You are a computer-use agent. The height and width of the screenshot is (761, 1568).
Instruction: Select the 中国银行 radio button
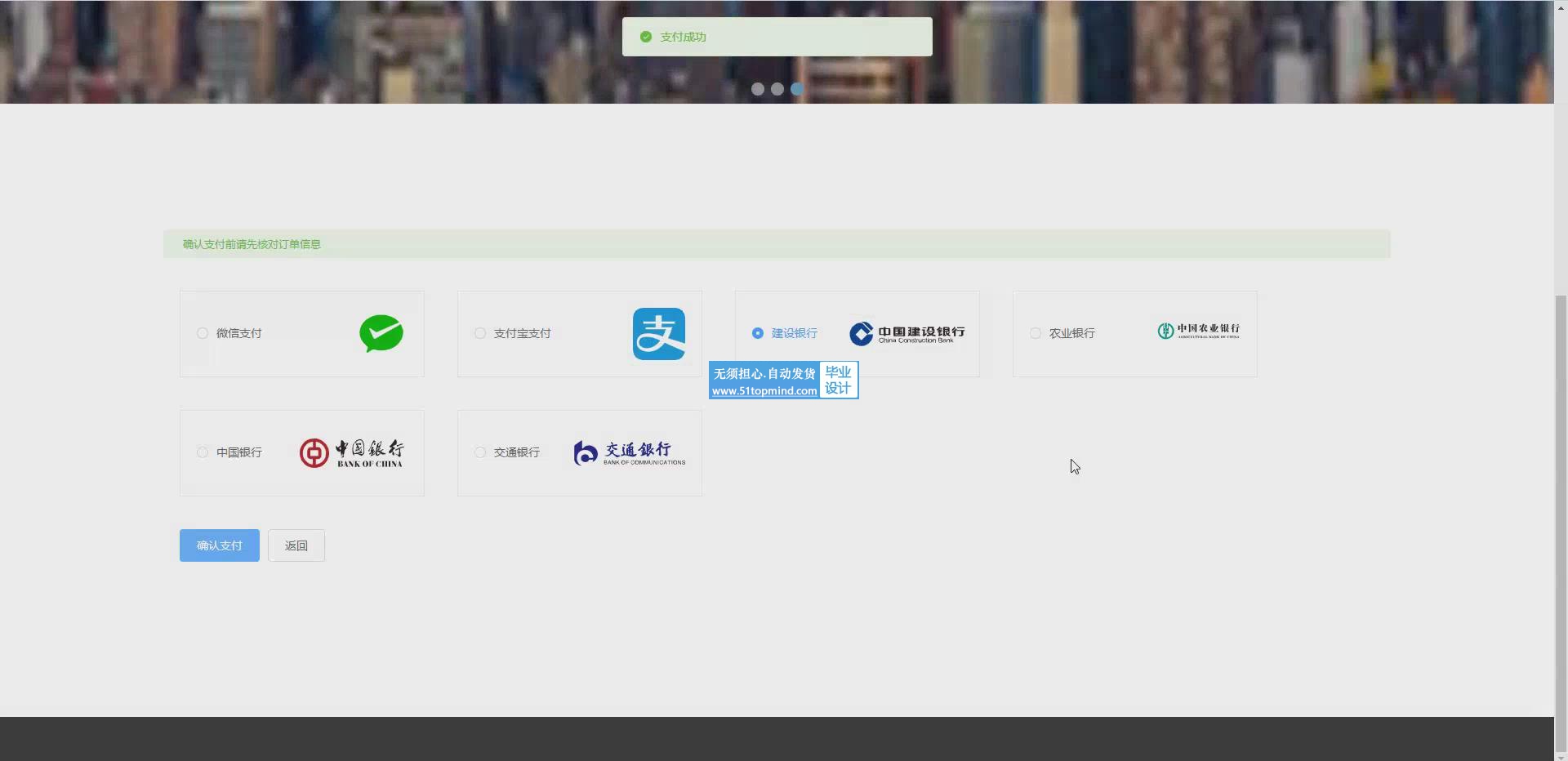click(x=203, y=452)
